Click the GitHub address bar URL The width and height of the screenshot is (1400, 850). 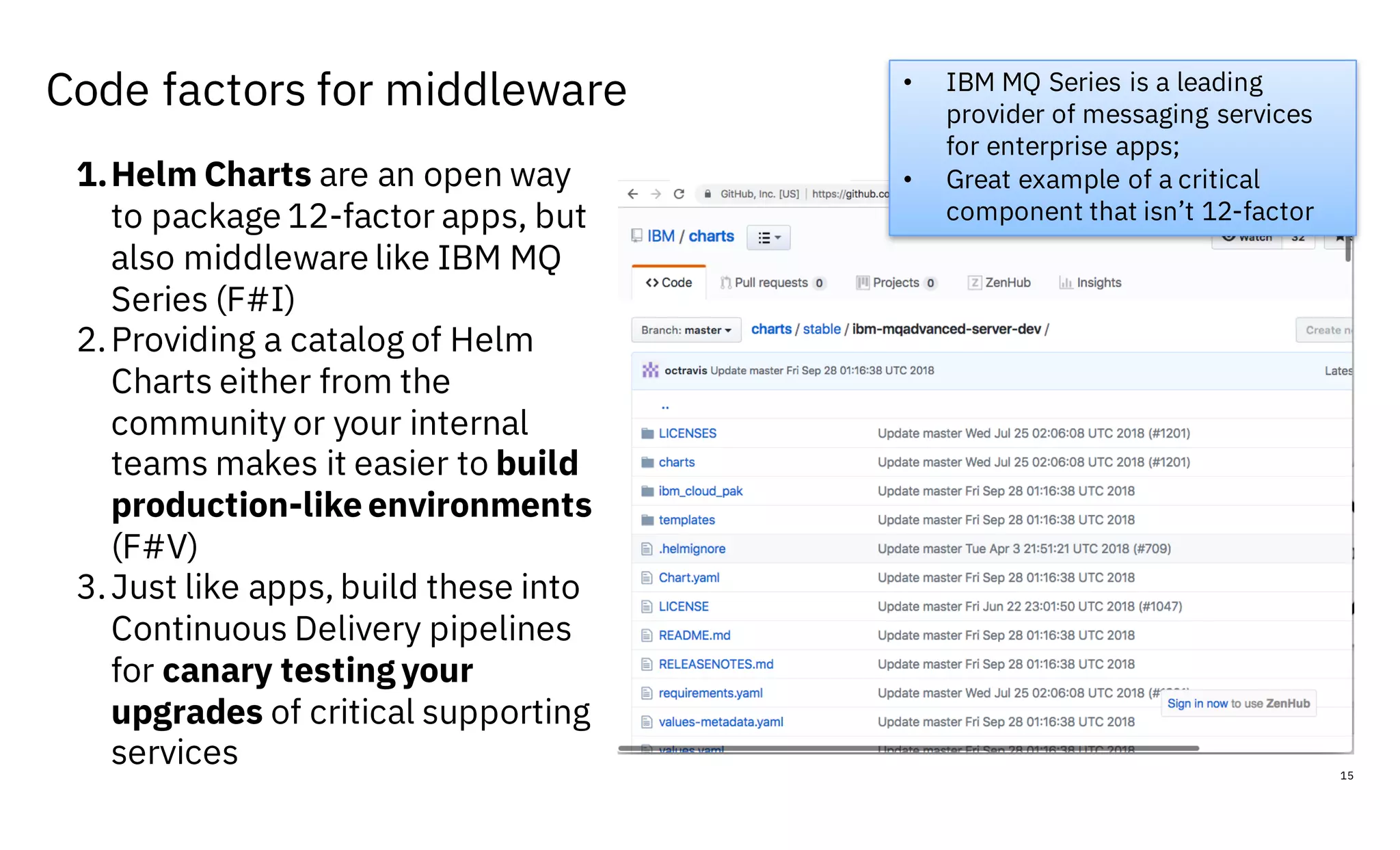[850, 194]
